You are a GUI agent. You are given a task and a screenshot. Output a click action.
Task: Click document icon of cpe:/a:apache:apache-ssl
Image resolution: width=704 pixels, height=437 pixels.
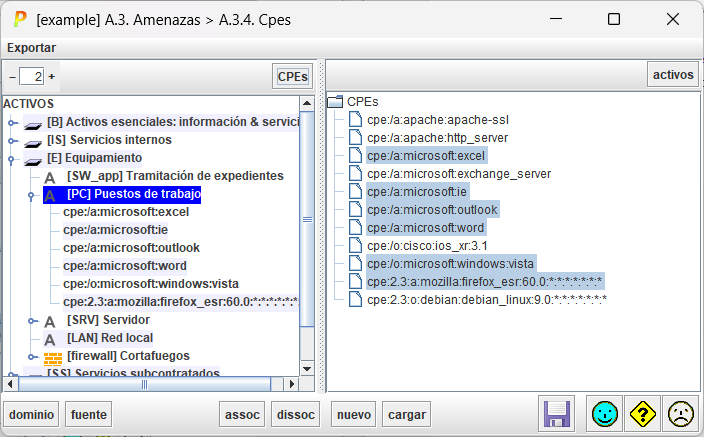(355, 119)
